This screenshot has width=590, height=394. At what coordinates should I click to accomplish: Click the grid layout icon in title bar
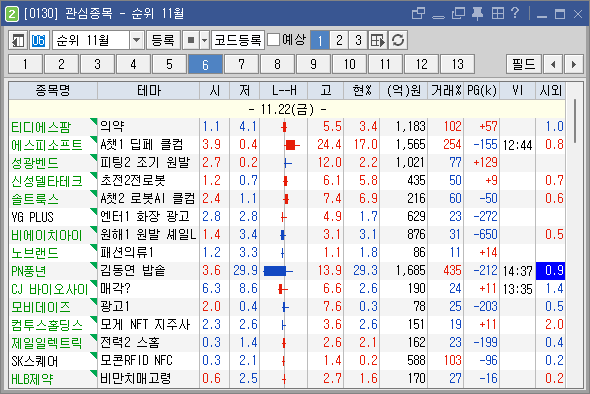pyautogui.click(x=498, y=14)
